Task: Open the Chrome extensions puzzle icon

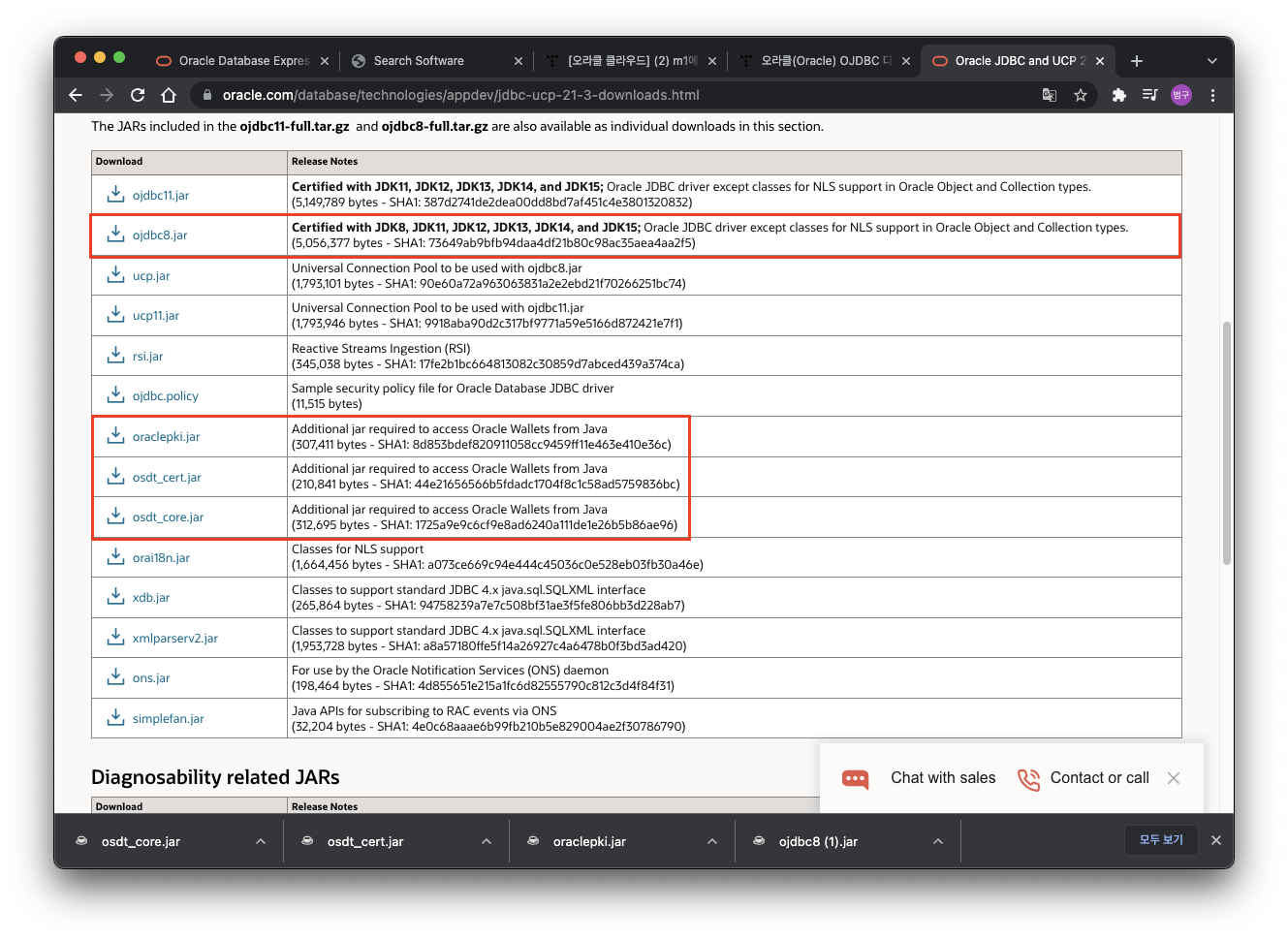Action: pos(1119,95)
